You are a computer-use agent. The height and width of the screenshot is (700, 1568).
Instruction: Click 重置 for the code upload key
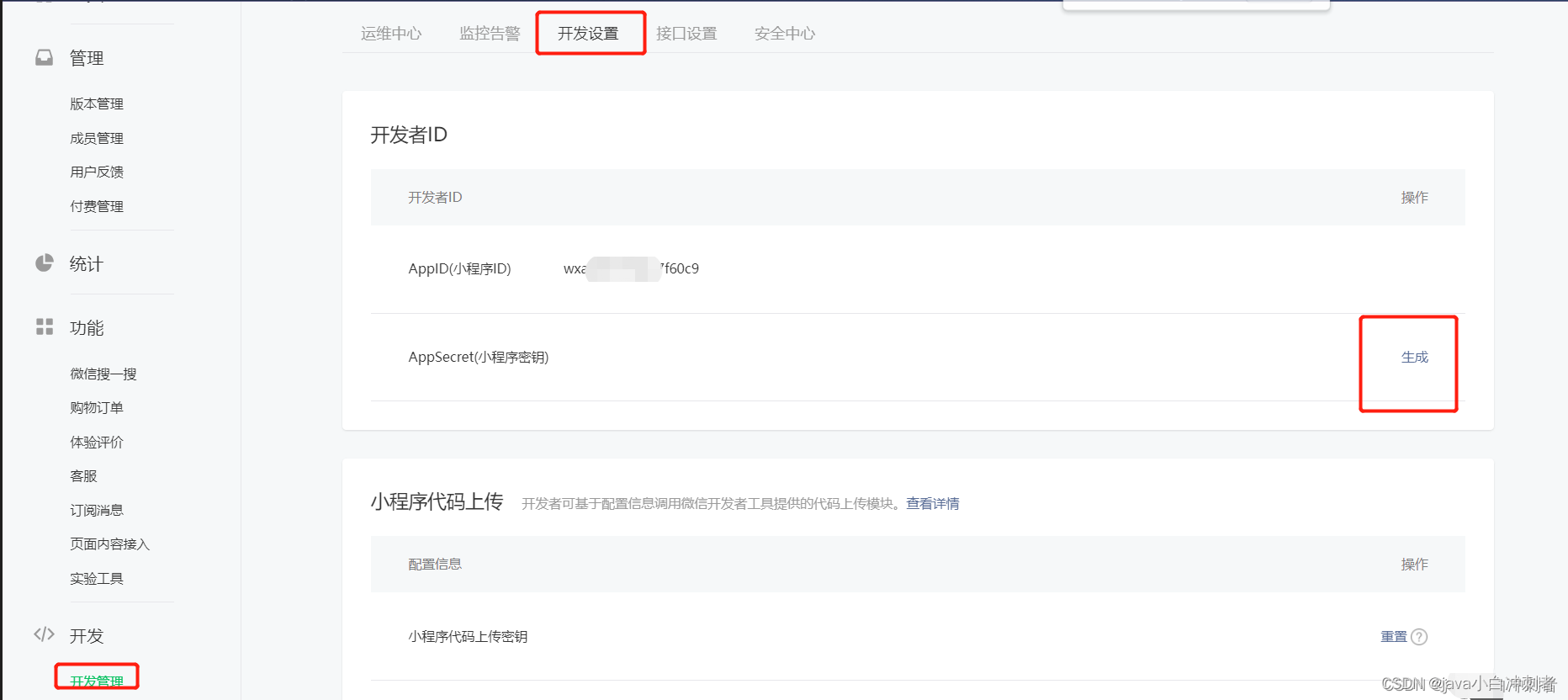[1394, 637]
